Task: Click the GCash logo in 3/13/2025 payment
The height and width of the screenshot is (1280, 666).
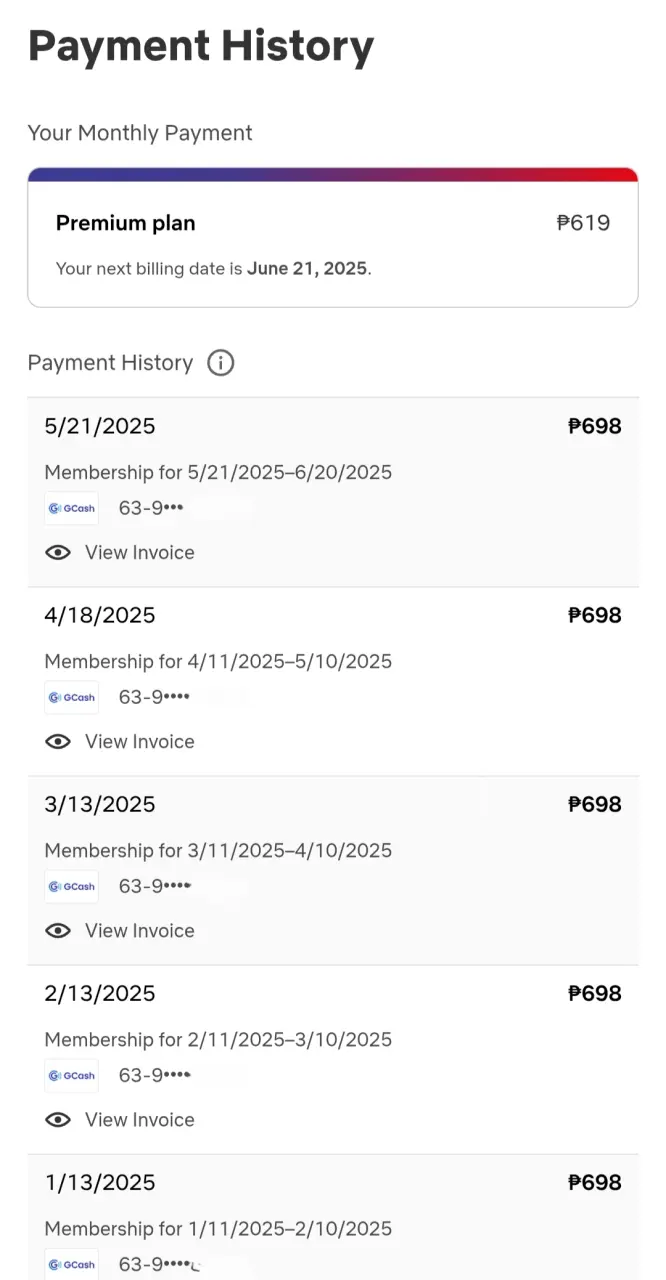Action: click(x=72, y=886)
